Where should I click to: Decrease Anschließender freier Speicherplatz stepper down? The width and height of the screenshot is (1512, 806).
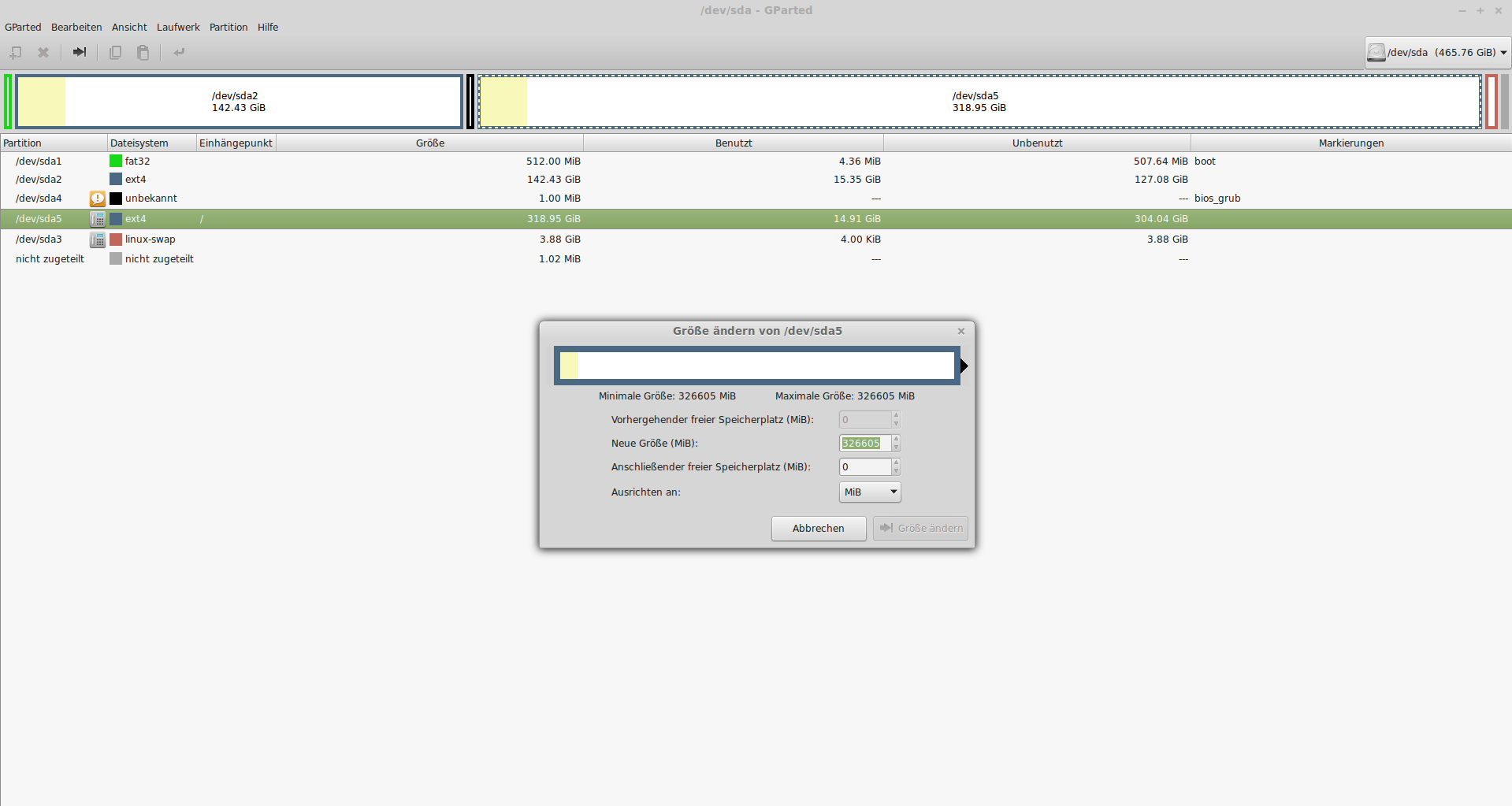pyautogui.click(x=896, y=471)
